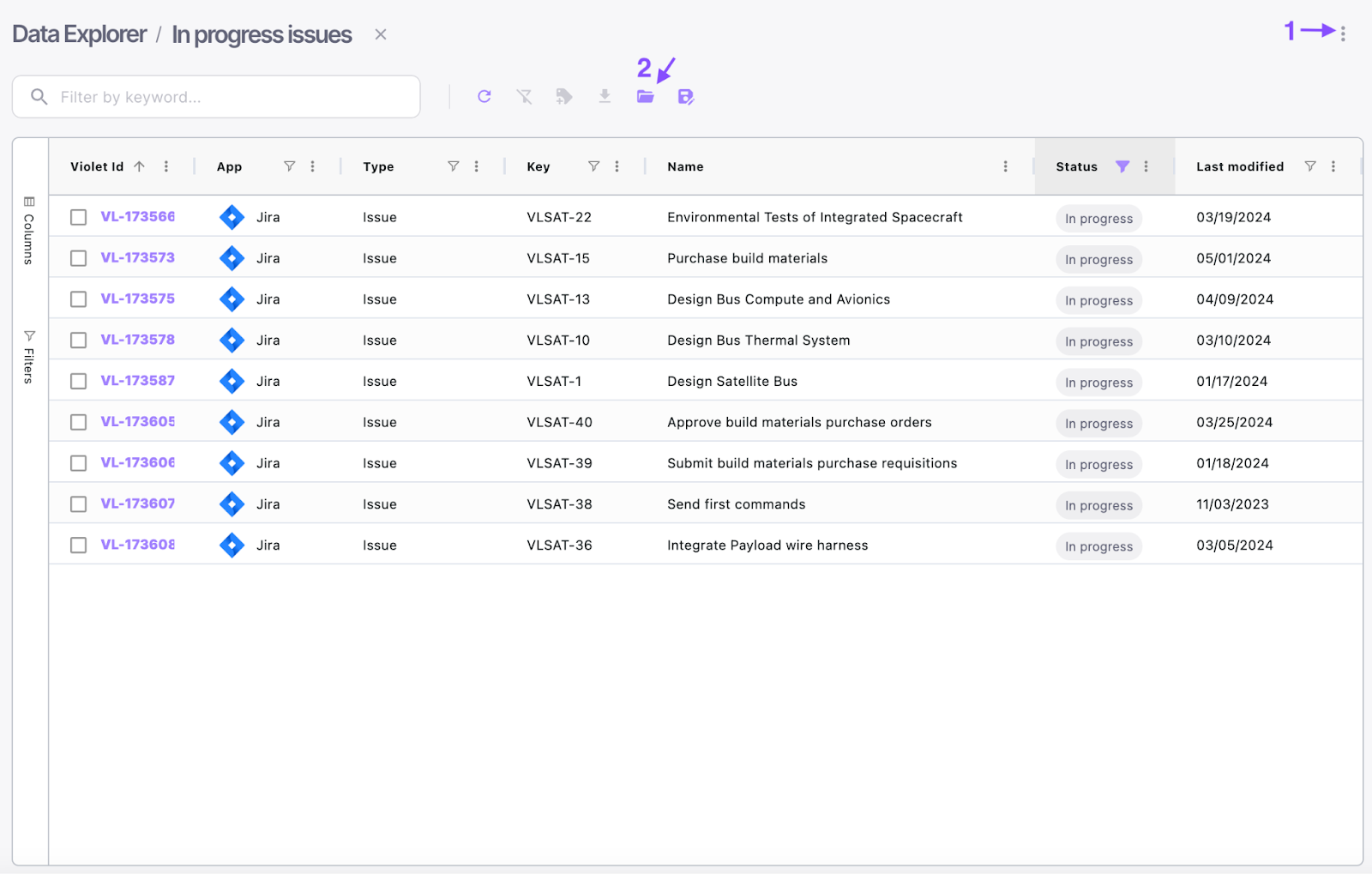Viewport: 1372px width, 874px height.
Task: Go to Data Explorer breadcrumb
Action: (79, 34)
